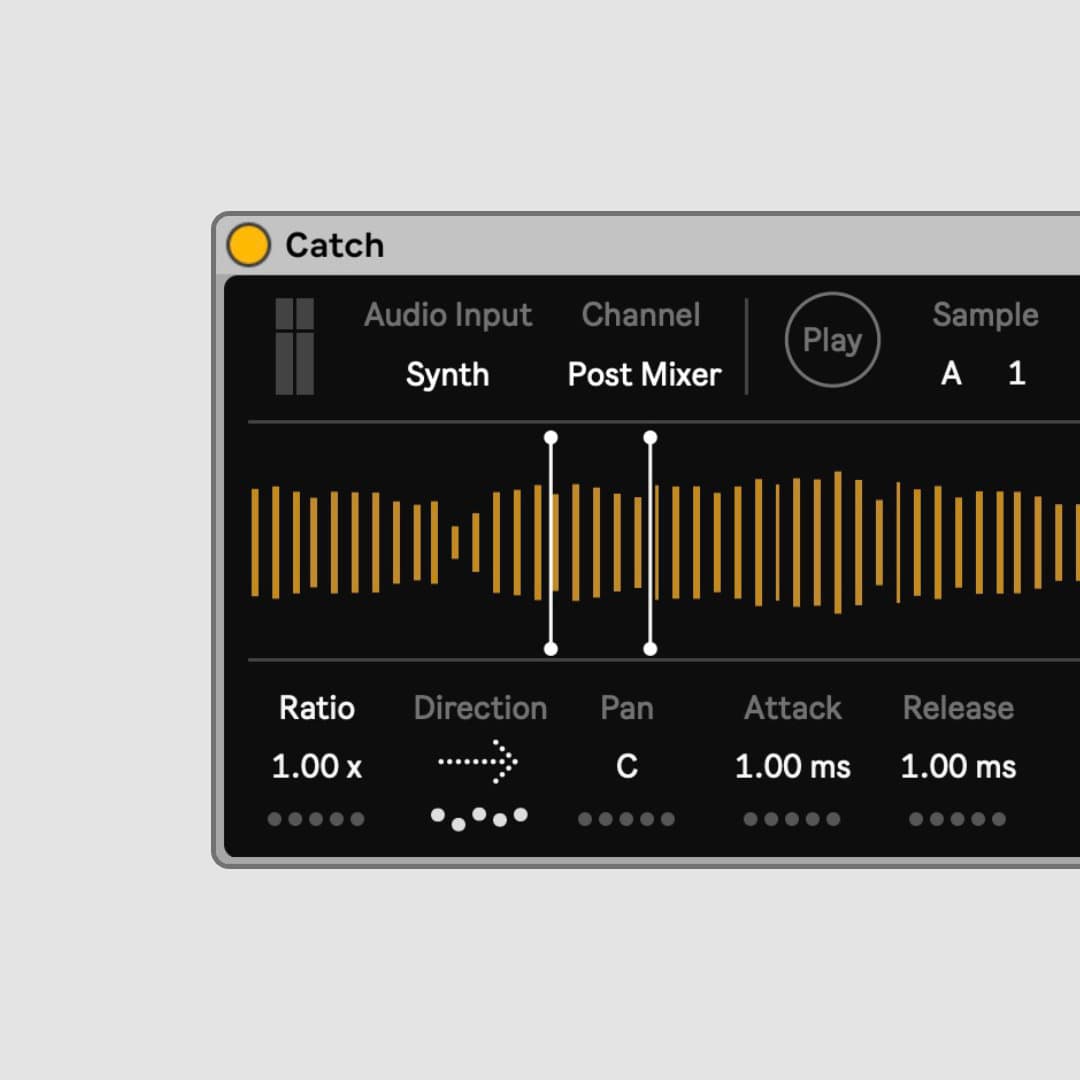1080x1080 pixels.
Task: Open the Channel selector showing Post Mixer
Action: [x=644, y=375]
